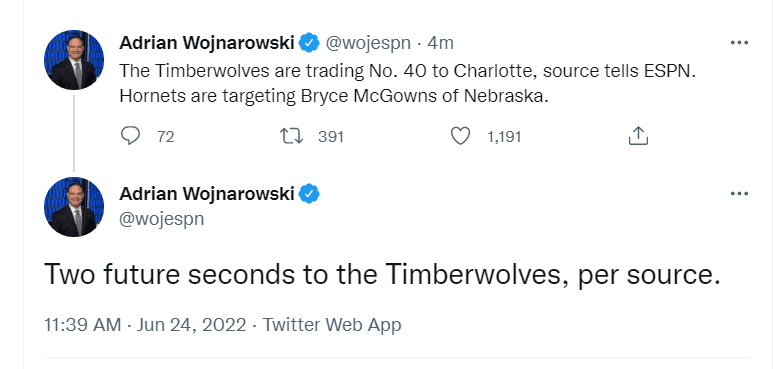The width and height of the screenshot is (773, 369).
Task: Click the verified badge on second tweet
Action: tap(309, 194)
